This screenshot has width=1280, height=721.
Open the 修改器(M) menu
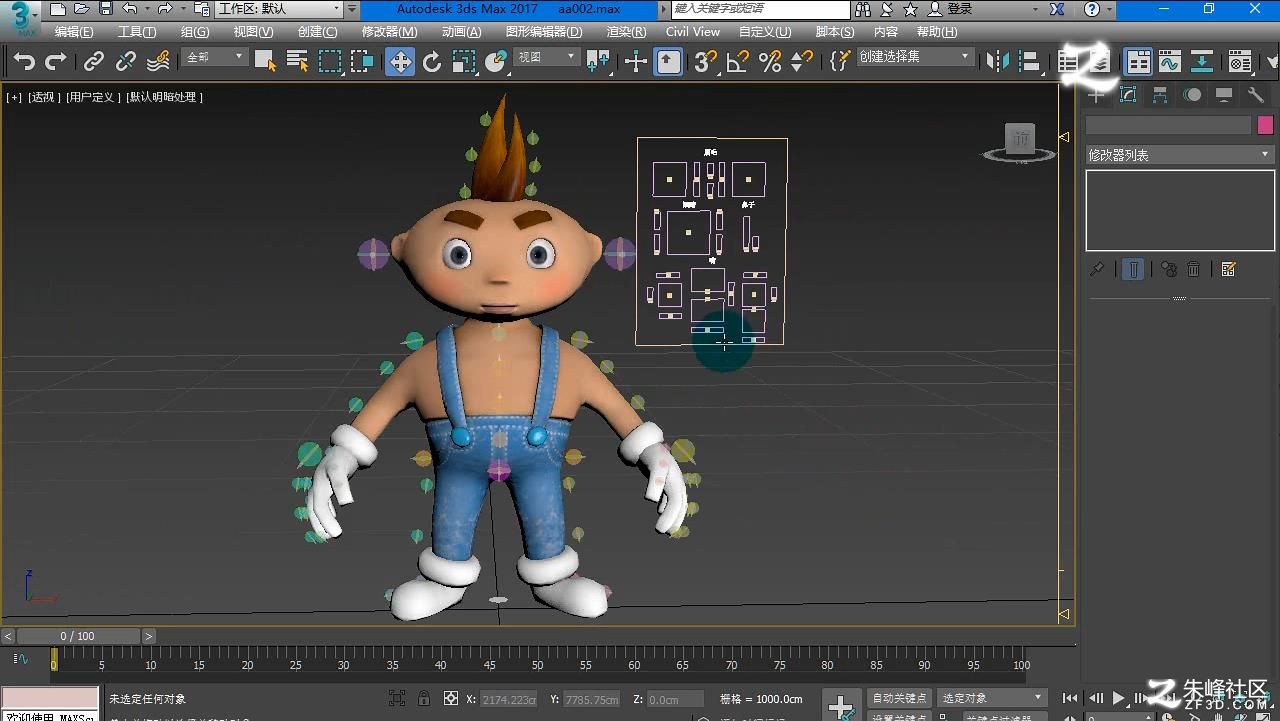(x=389, y=32)
